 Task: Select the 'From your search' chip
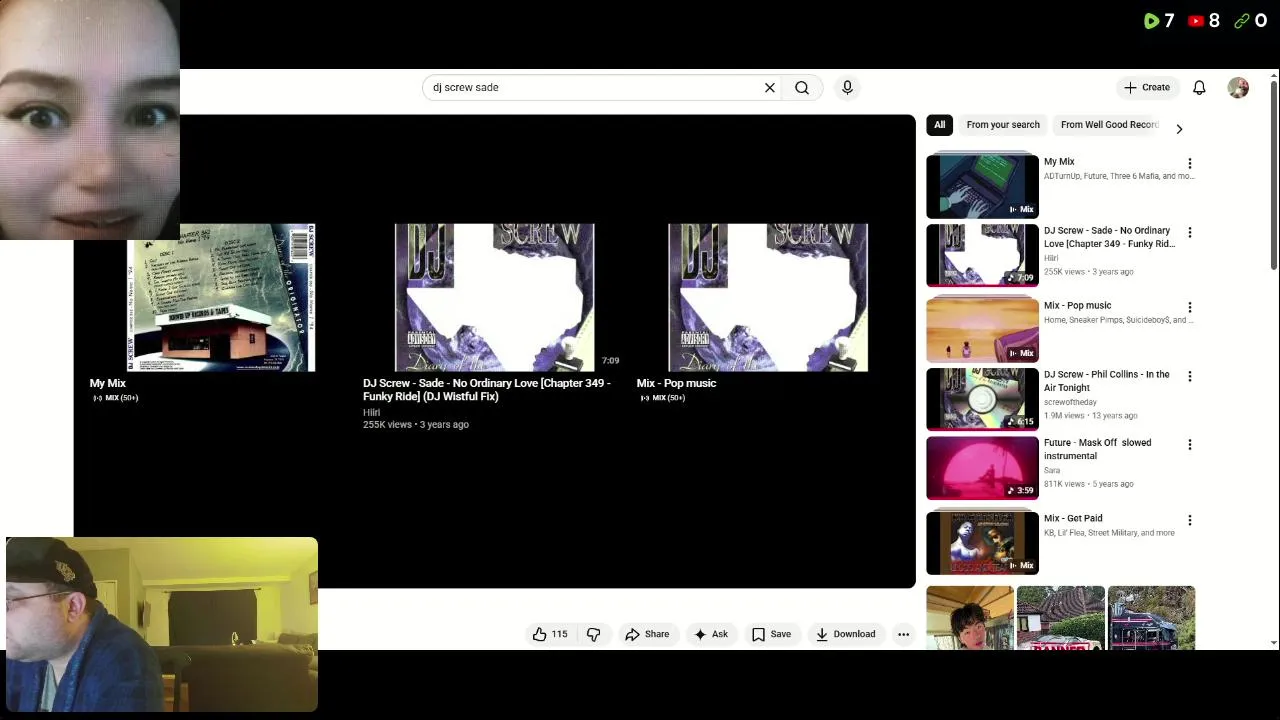1003,125
